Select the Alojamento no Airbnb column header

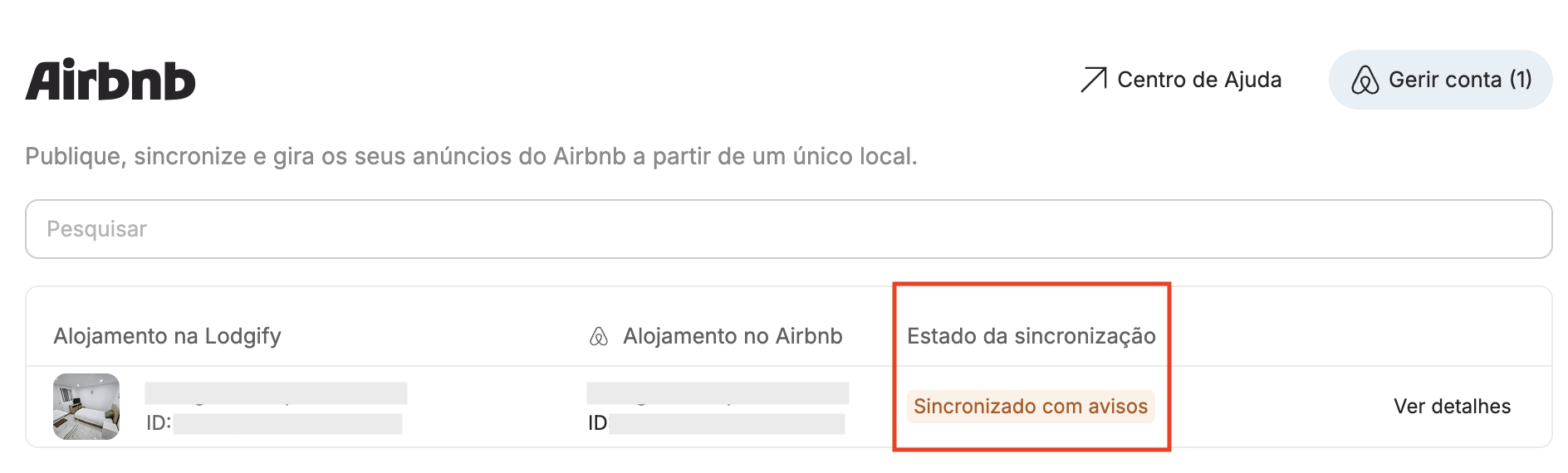[x=733, y=336]
